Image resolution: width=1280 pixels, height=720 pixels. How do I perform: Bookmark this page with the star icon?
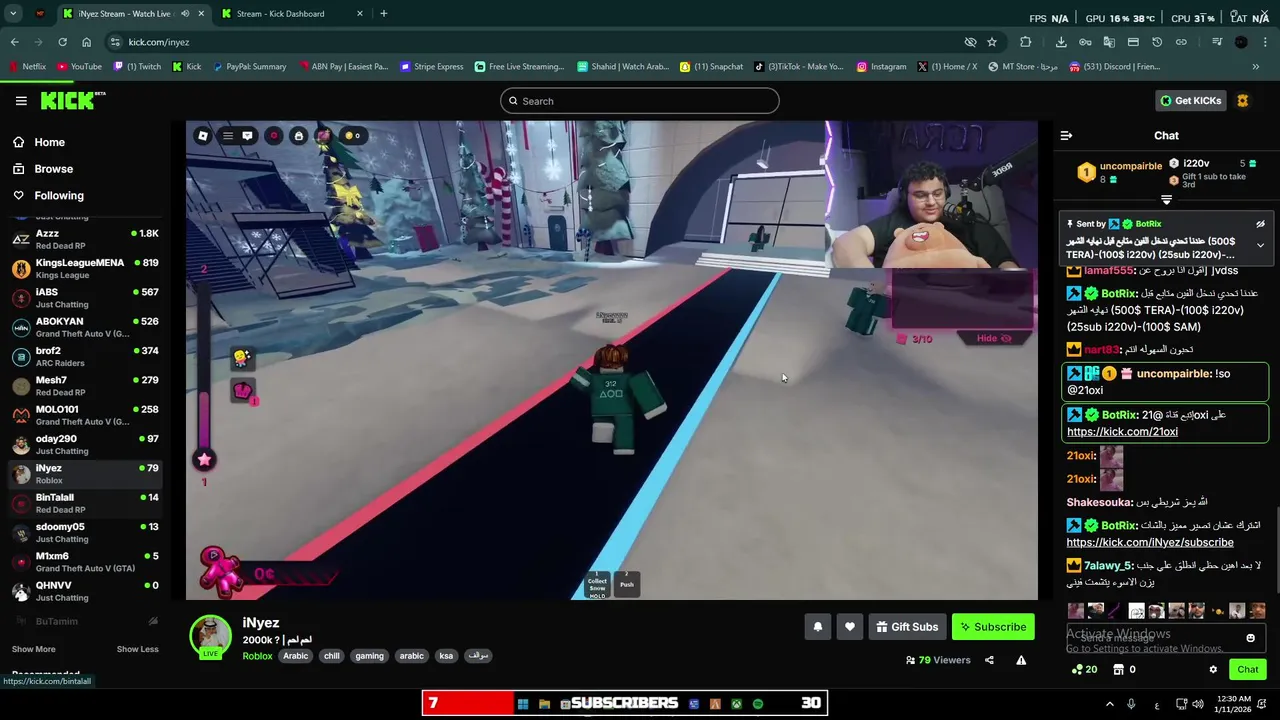(992, 42)
